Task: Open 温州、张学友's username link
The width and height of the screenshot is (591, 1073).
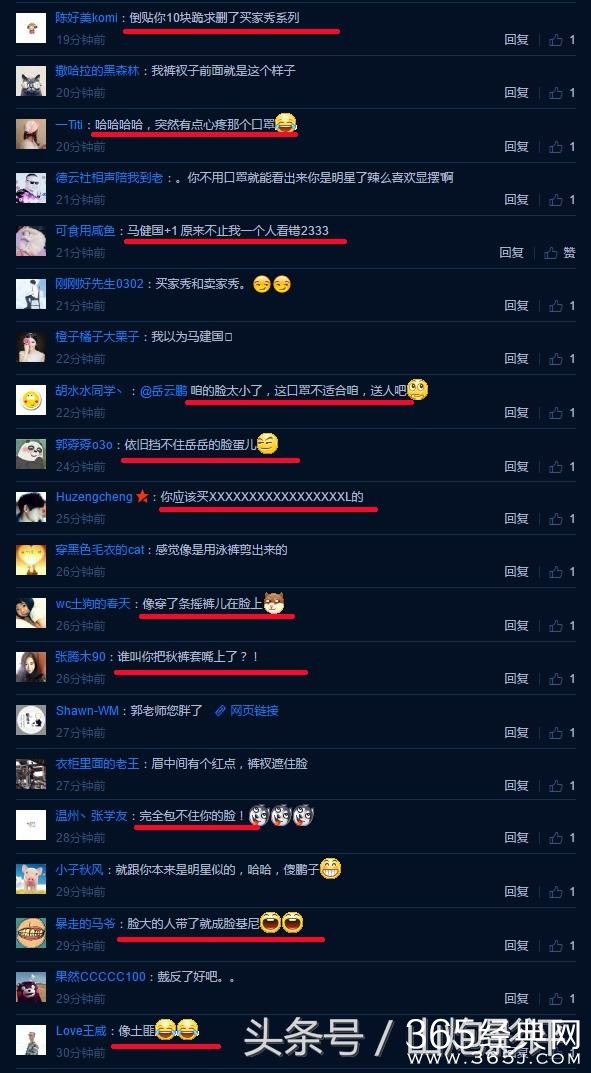Action: [92, 816]
